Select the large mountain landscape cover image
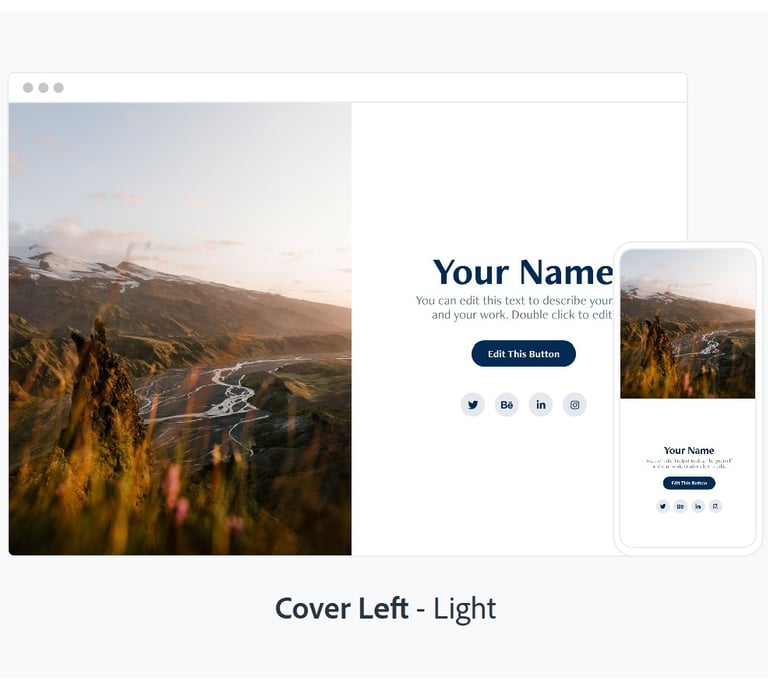Screen dimensions: 768x688 (x=180, y=329)
